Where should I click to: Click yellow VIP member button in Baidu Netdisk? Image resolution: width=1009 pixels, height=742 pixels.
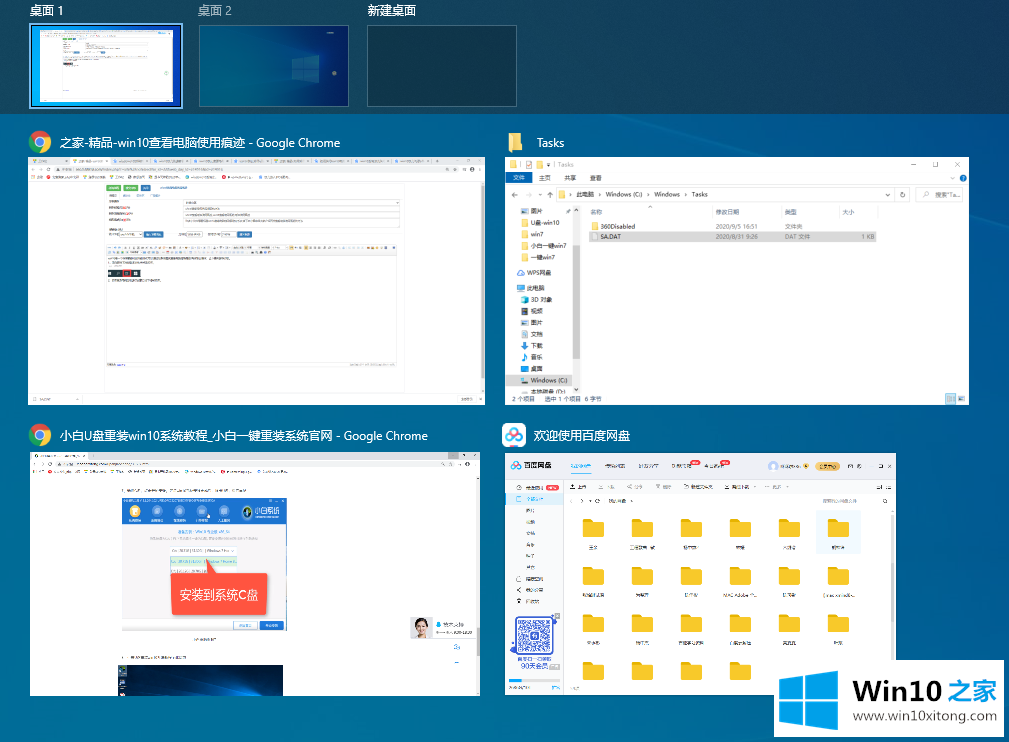click(x=827, y=466)
